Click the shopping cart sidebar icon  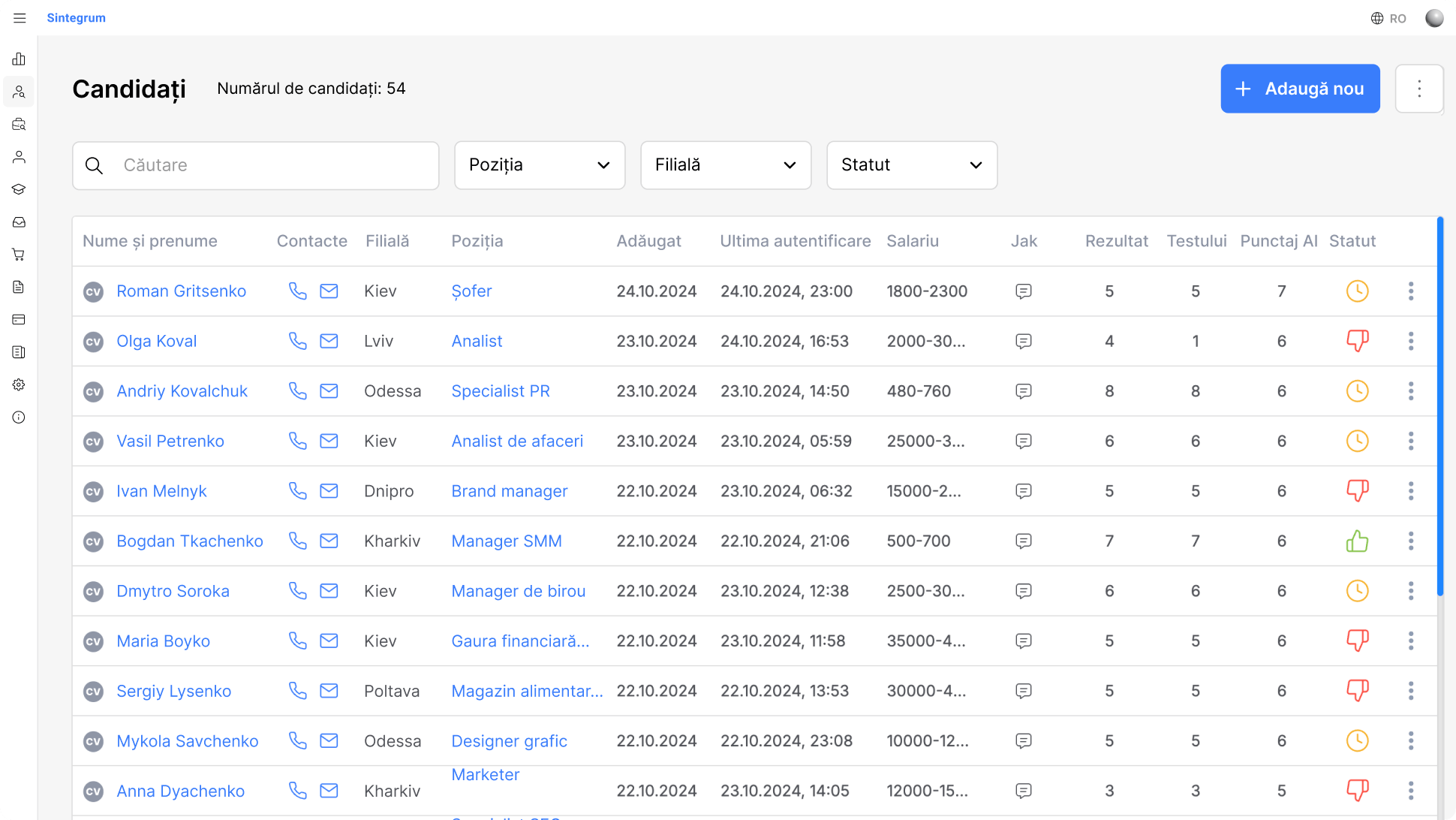[x=19, y=255]
